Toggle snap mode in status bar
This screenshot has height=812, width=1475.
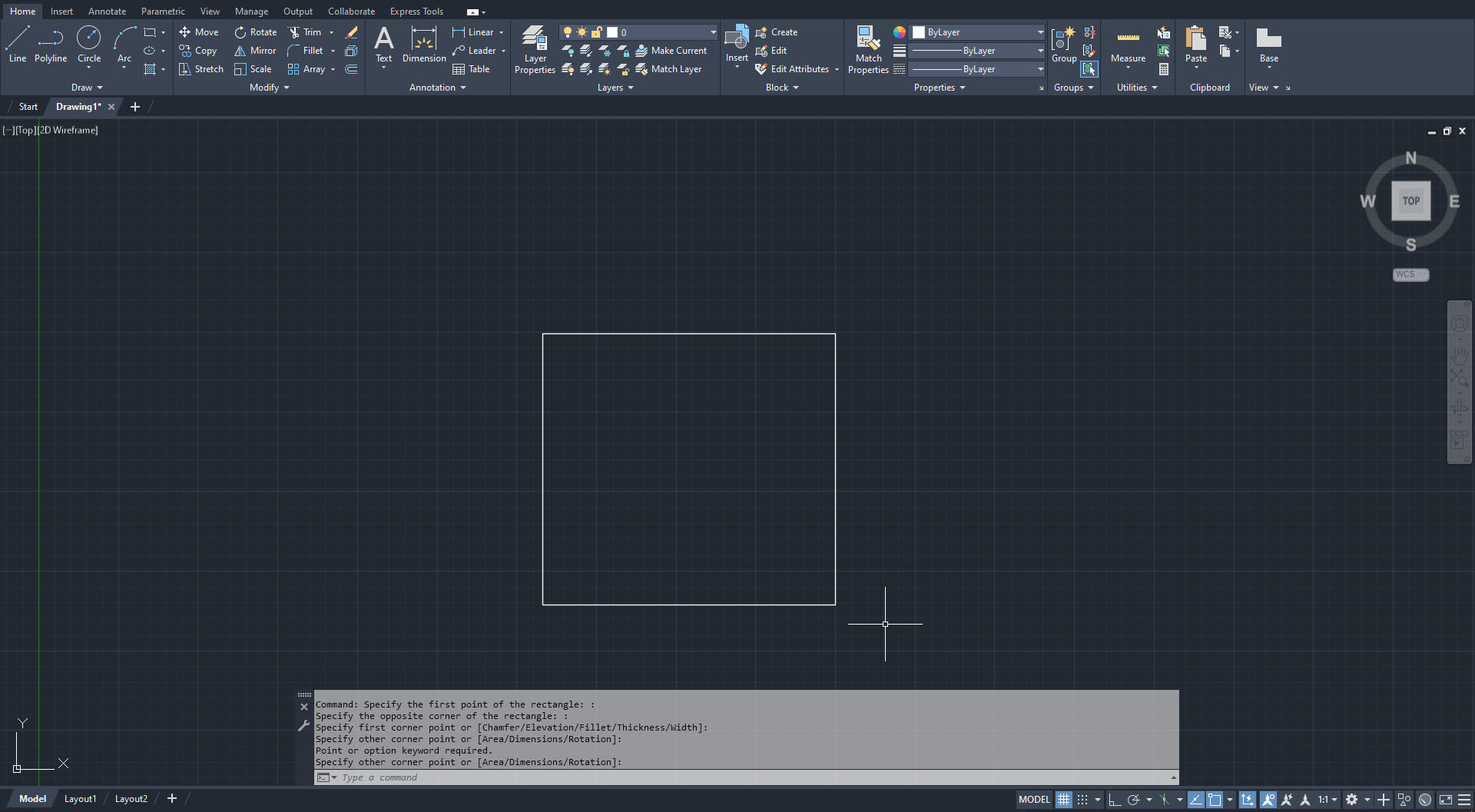(x=1082, y=800)
